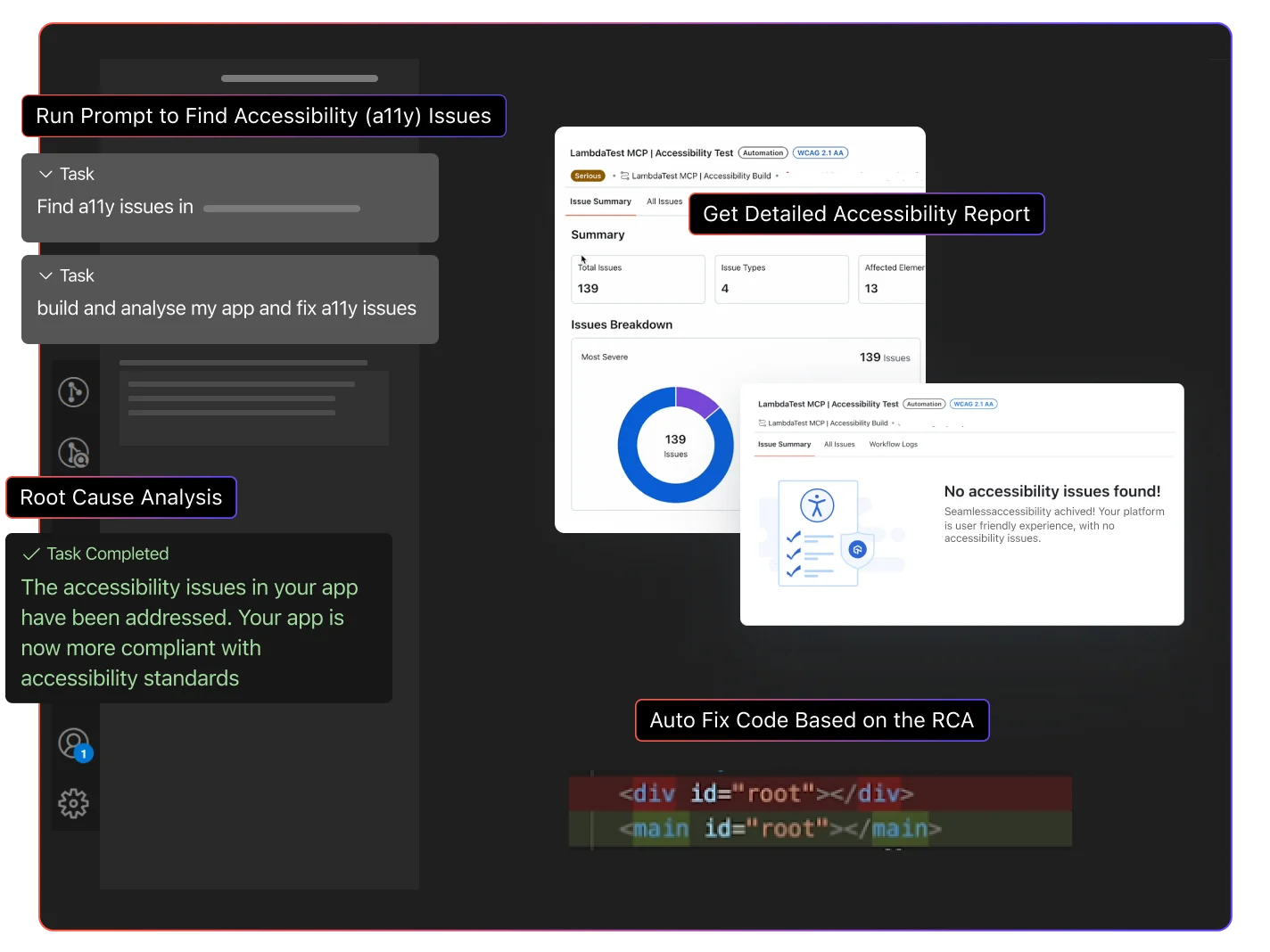Screen dimensions: 1270x952
Task: Select the Issue Summary tab
Action: pos(600,201)
